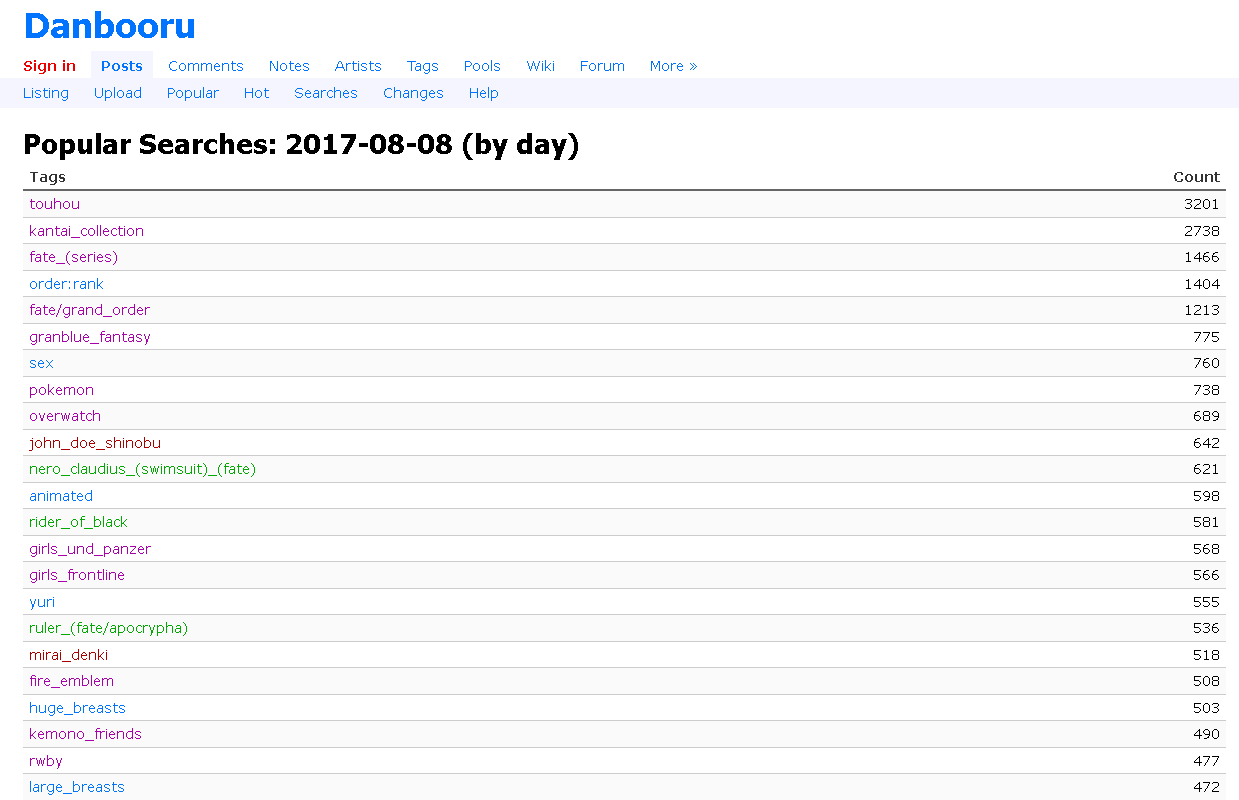Open the kemono_friends tag

pos(85,734)
